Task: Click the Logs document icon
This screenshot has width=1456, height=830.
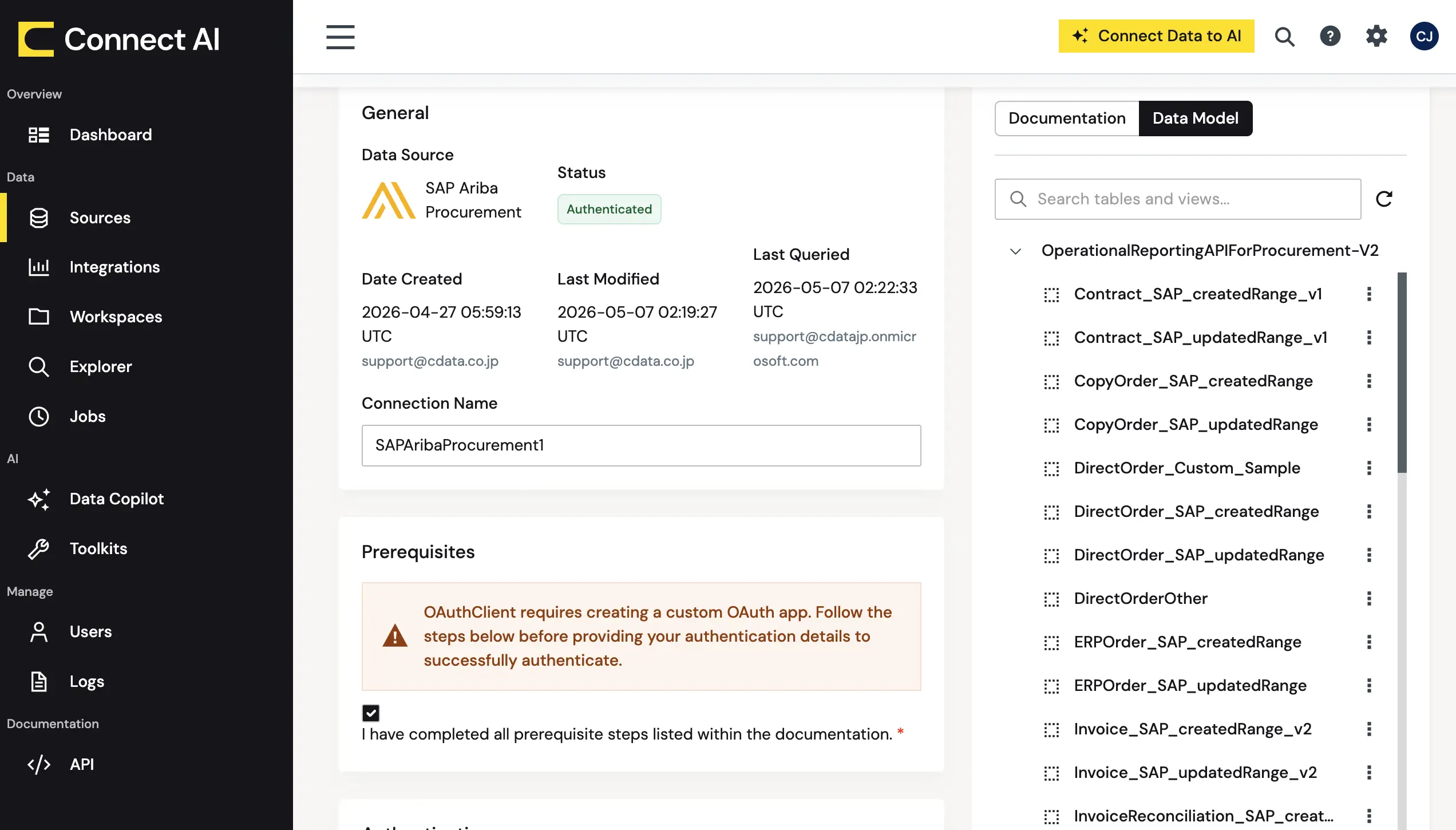Action: tap(39, 682)
